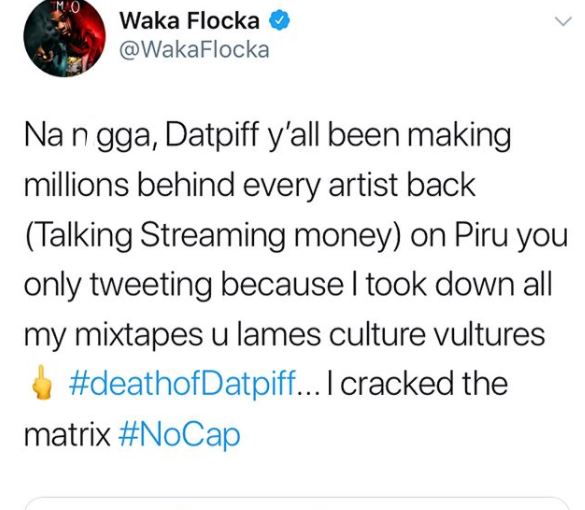The height and width of the screenshot is (510, 585).
Task: Click the word Datpiff in first line
Action: pyautogui.click(x=212, y=135)
